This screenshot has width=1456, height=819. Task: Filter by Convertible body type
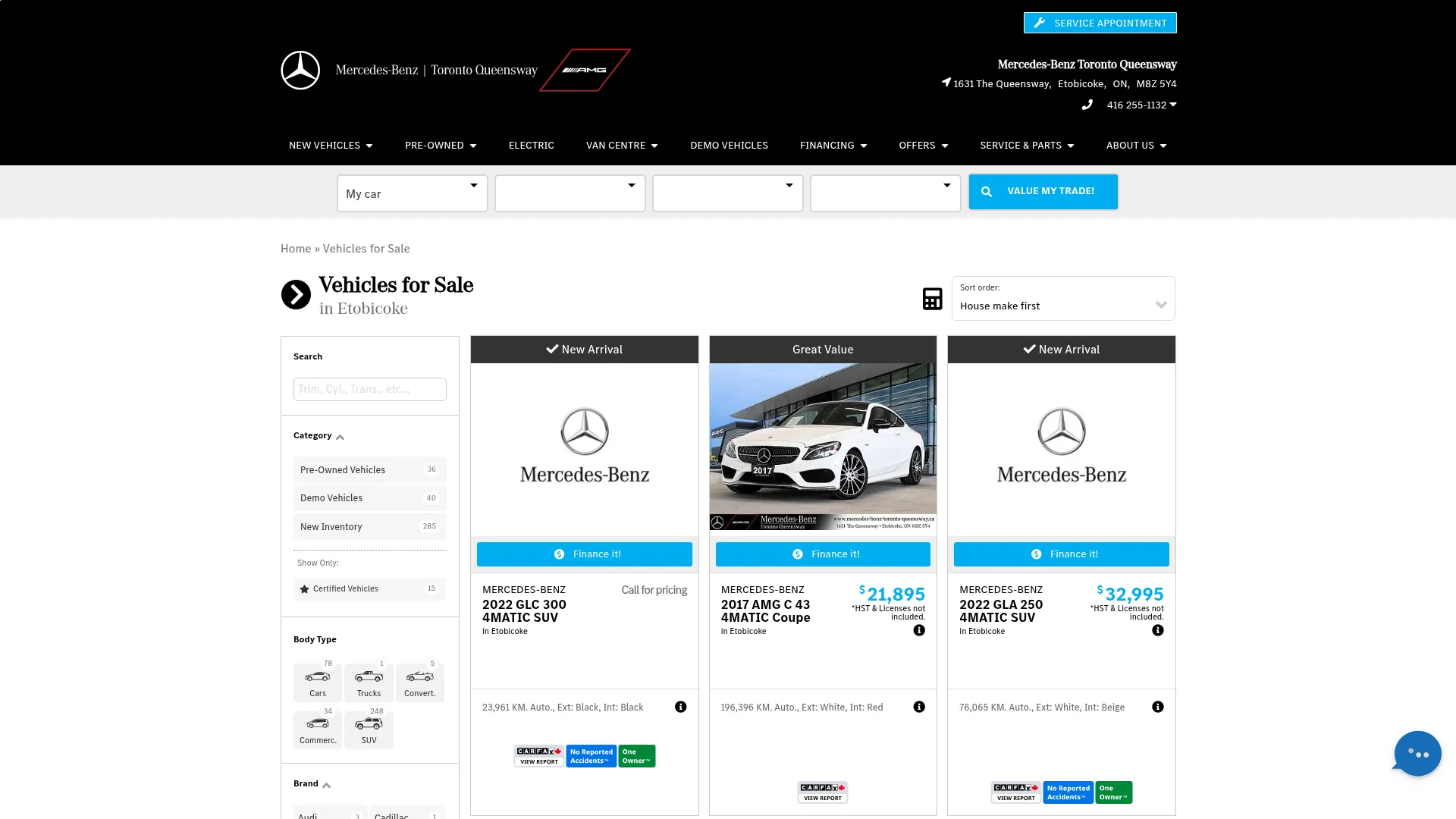point(419,682)
